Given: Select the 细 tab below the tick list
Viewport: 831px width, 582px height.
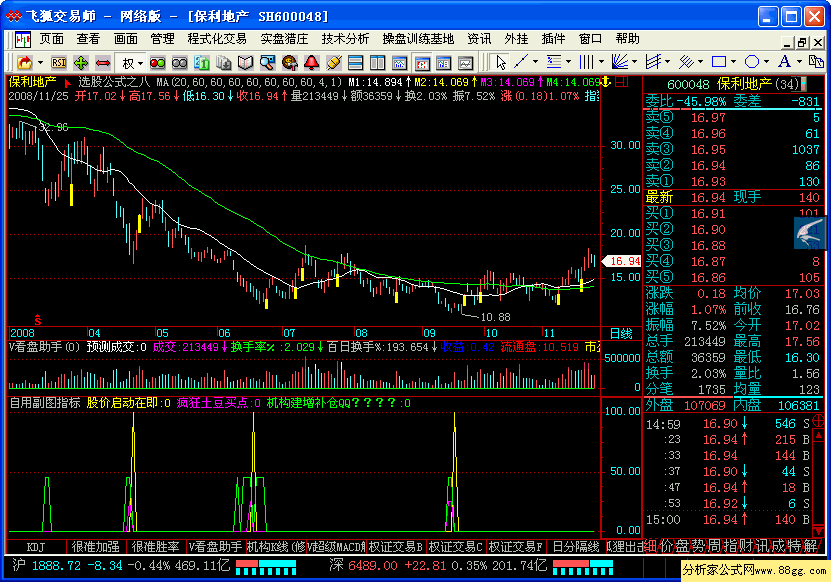Looking at the screenshot, I should (x=651, y=545).
